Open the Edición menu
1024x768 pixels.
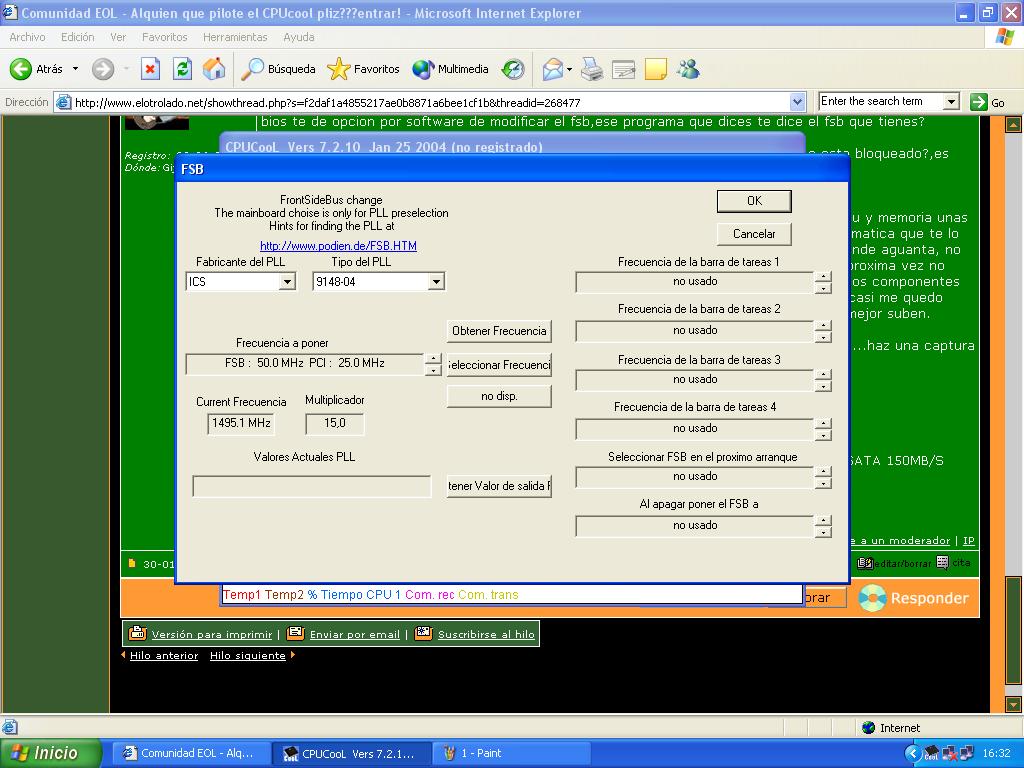(x=78, y=37)
